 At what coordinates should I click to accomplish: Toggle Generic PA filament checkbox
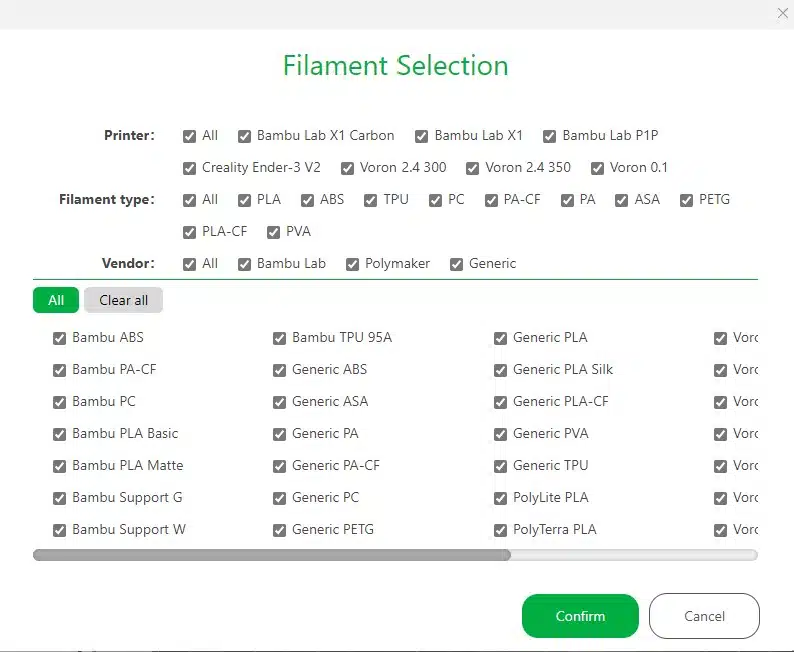coord(280,434)
